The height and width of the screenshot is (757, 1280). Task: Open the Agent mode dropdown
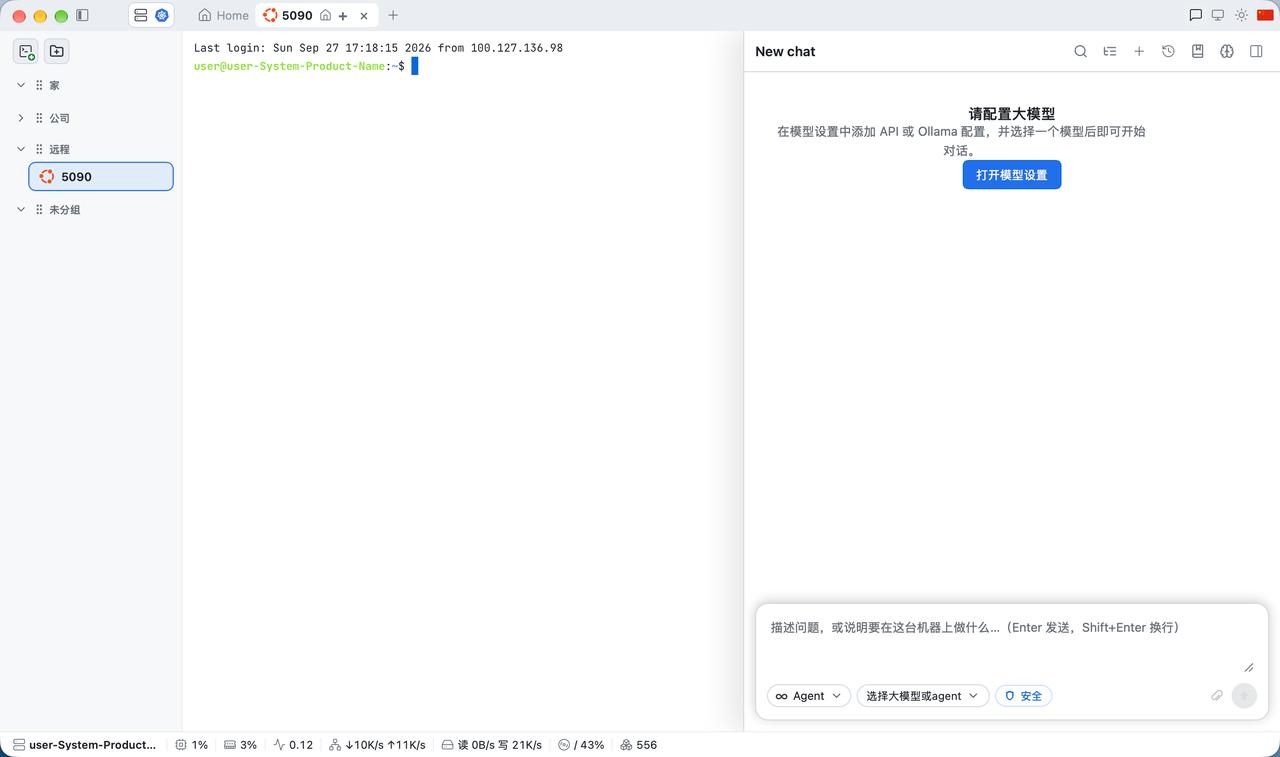tap(809, 696)
